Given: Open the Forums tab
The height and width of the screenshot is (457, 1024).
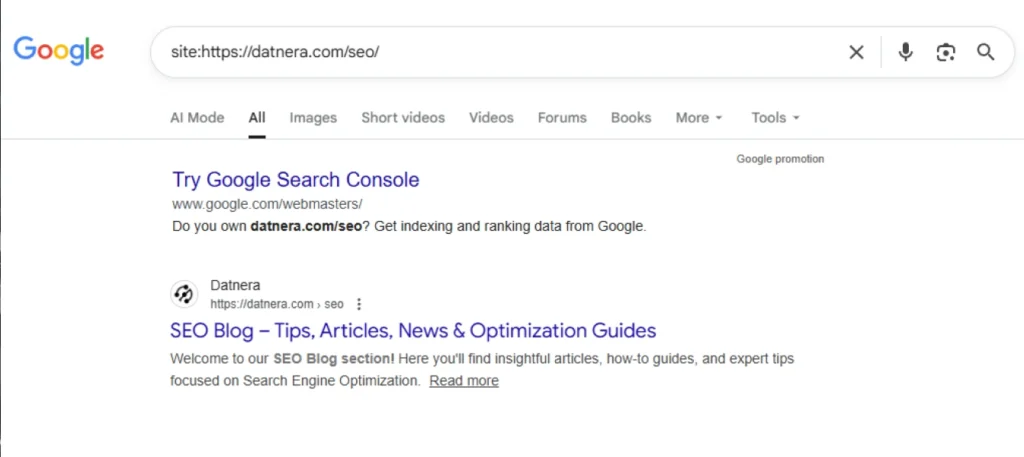Looking at the screenshot, I should pyautogui.click(x=562, y=118).
